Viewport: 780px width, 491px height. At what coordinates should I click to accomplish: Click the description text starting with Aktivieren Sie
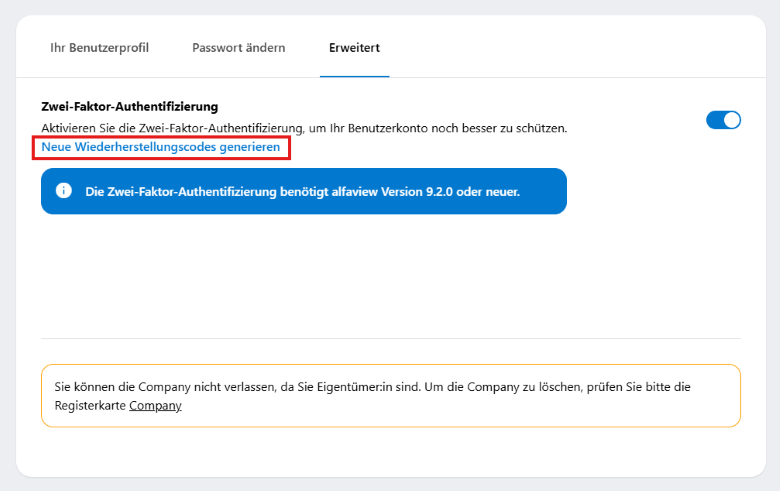[303, 128]
